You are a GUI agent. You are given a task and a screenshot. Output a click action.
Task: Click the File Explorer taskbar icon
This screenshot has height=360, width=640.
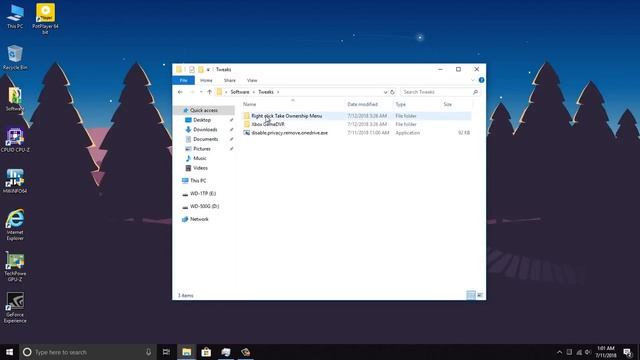(187, 352)
